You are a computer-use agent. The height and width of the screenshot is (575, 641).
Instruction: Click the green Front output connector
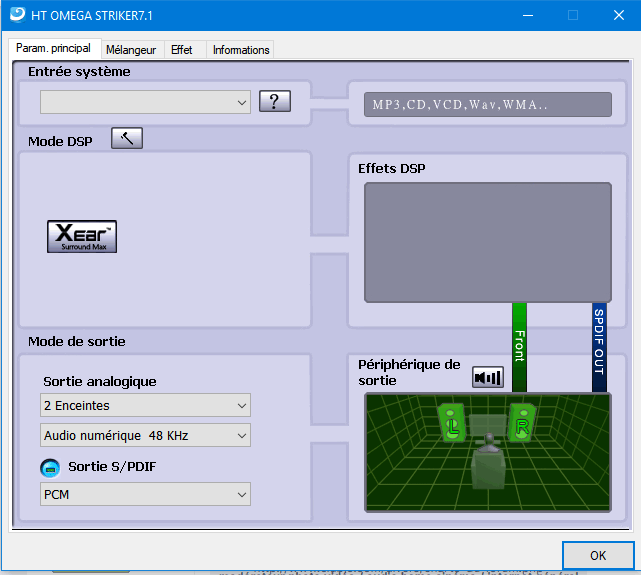pyautogui.click(x=519, y=347)
